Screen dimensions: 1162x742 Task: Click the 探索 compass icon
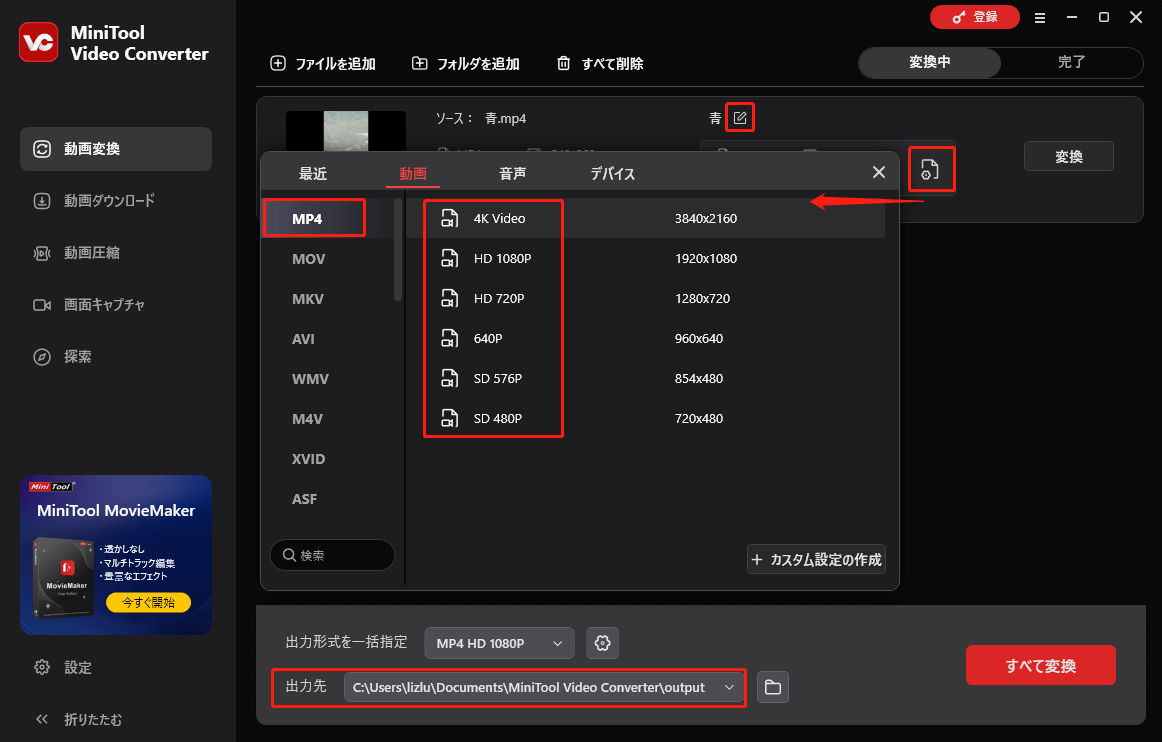tap(42, 357)
